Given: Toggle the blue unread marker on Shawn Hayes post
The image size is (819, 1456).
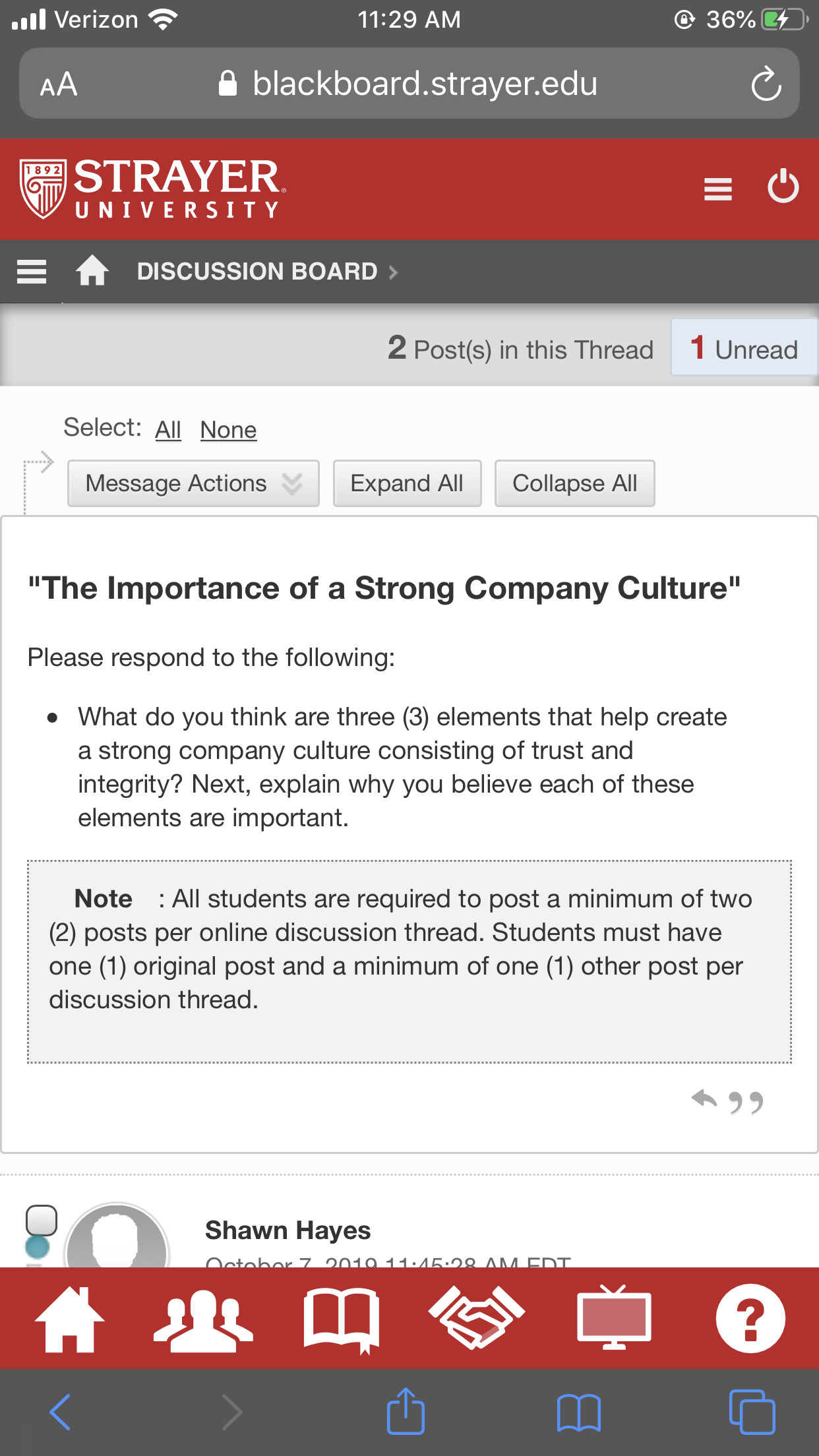Looking at the screenshot, I should pos(38,1247).
